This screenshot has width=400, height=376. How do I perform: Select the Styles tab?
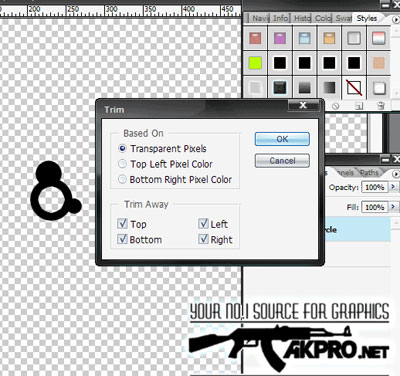(367, 18)
